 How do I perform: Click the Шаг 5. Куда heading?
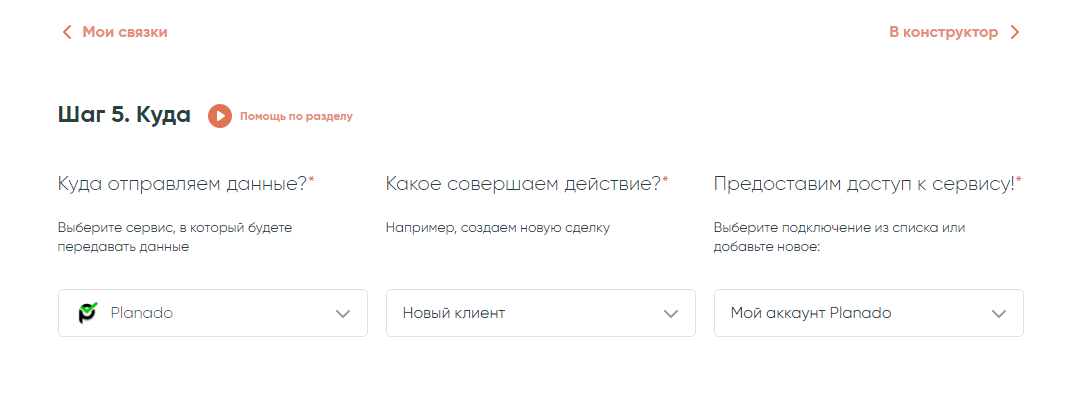pos(124,115)
